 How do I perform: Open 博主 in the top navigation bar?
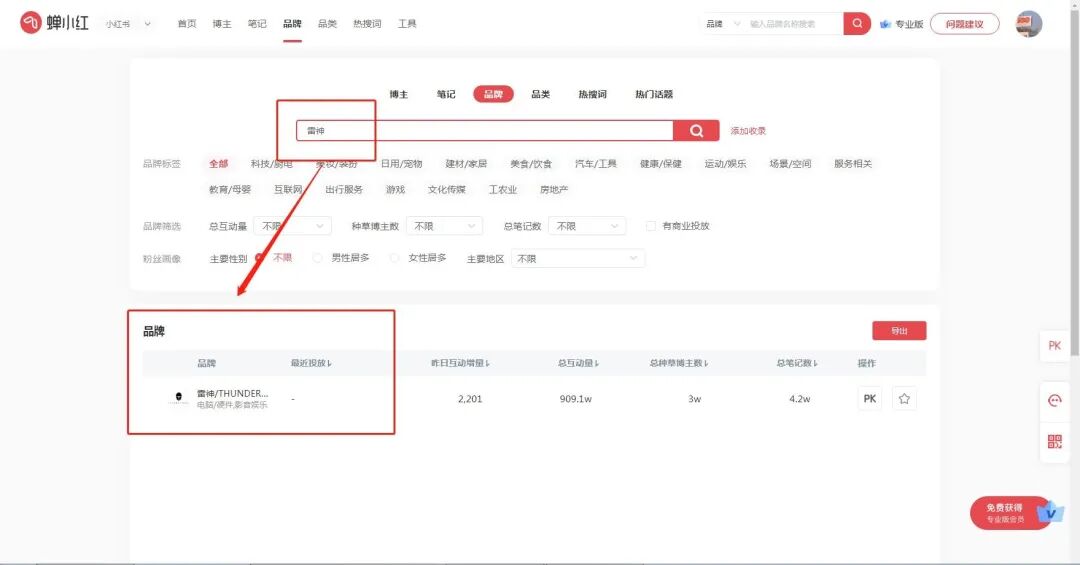point(222,23)
